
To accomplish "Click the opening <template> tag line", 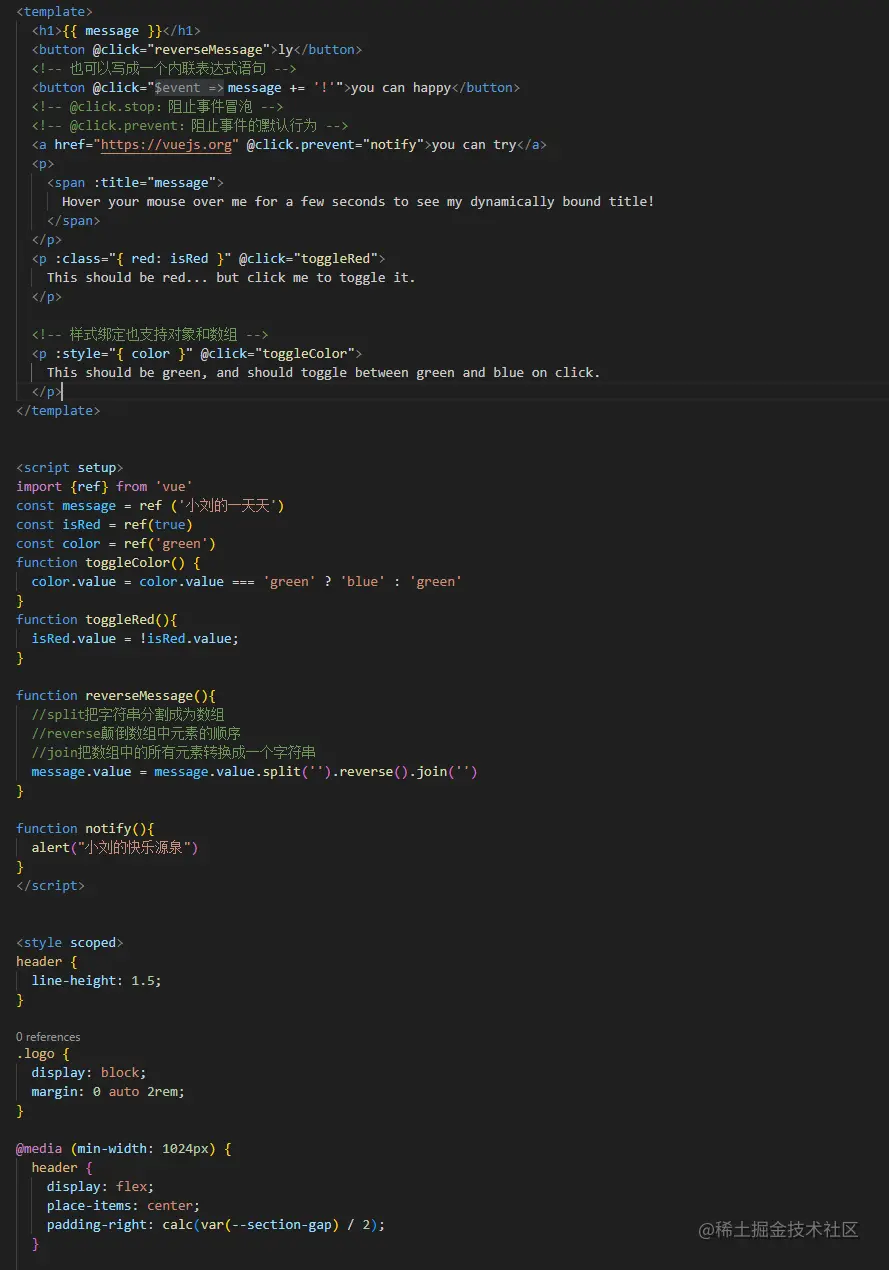I will pyautogui.click(x=54, y=11).
